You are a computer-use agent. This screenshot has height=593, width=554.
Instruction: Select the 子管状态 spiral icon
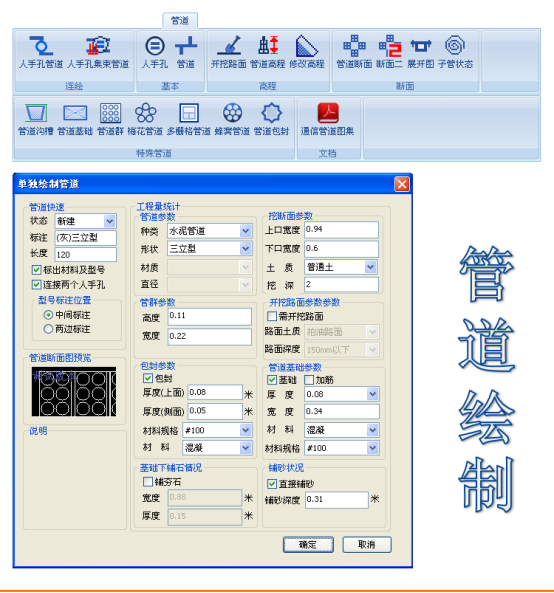(455, 45)
